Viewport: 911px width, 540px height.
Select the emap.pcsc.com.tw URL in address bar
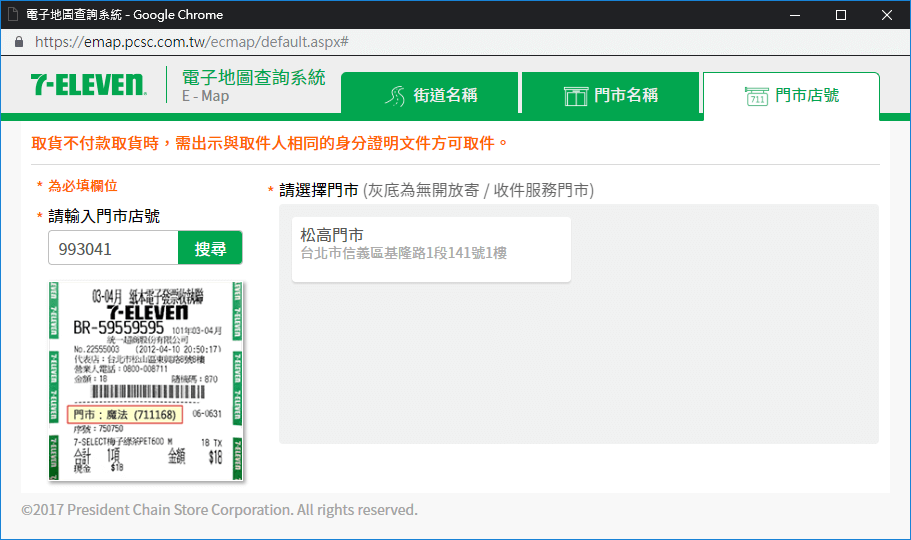click(190, 43)
